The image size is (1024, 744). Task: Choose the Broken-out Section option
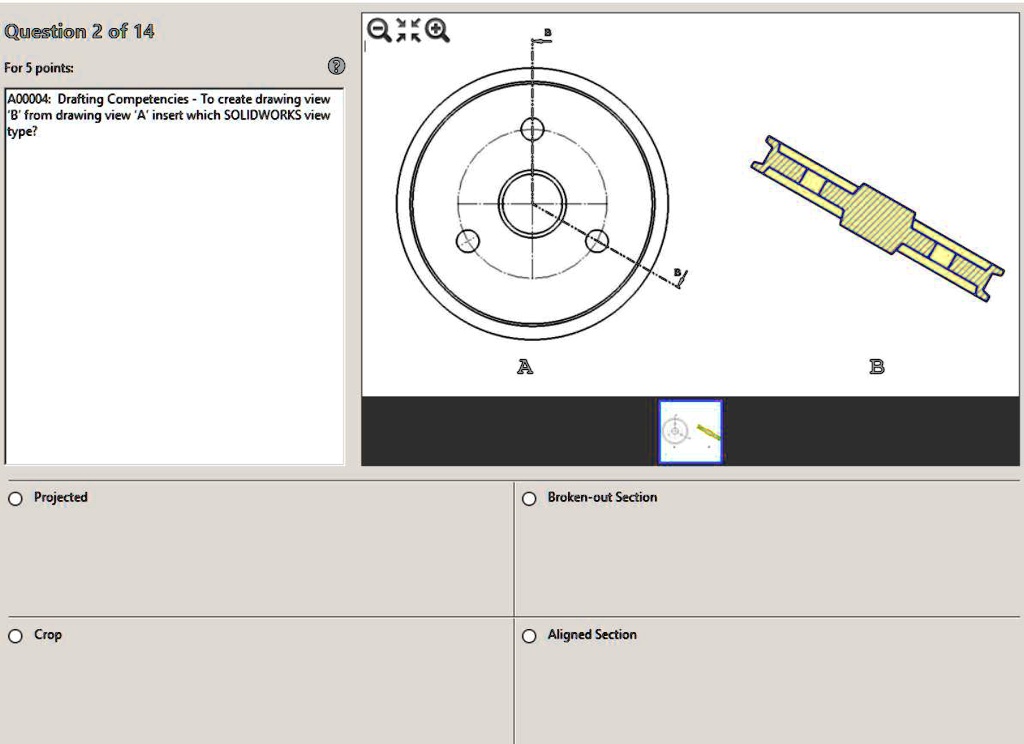[529, 498]
